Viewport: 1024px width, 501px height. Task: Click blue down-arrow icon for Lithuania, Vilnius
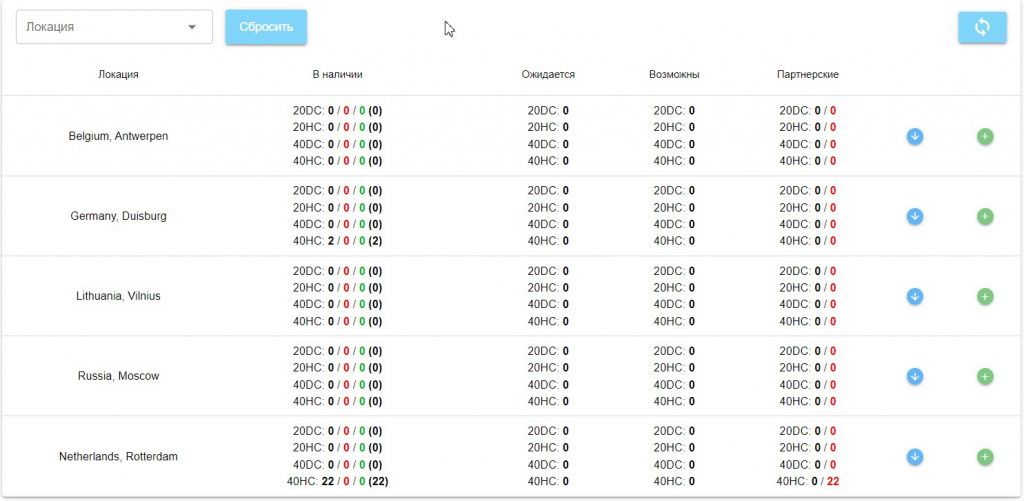pos(914,296)
